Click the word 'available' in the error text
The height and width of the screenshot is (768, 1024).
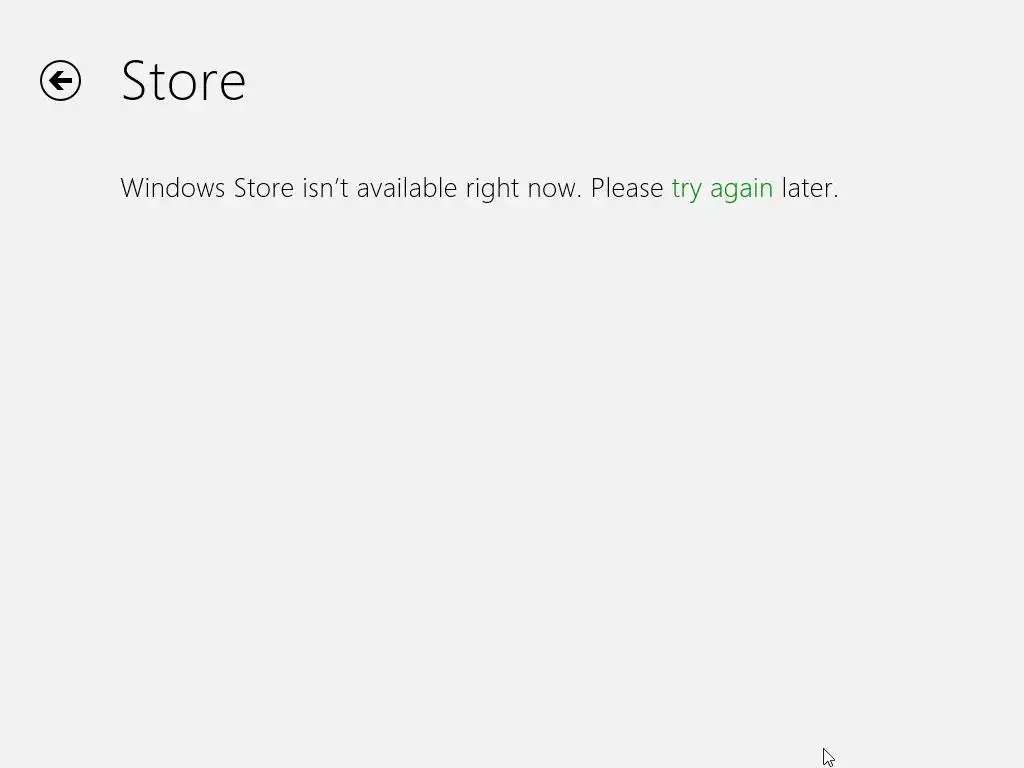click(x=406, y=188)
